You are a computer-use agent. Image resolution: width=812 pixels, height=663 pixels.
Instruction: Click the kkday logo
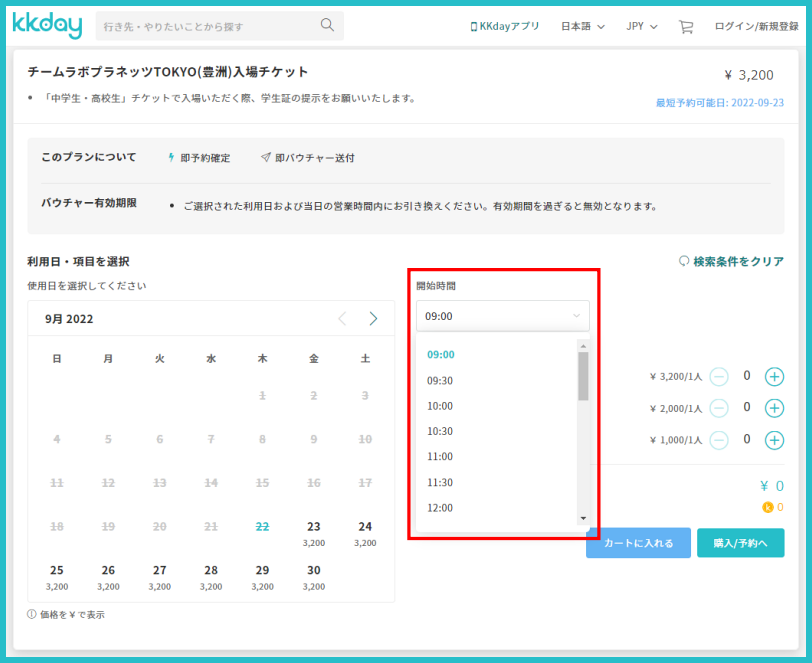pos(47,25)
